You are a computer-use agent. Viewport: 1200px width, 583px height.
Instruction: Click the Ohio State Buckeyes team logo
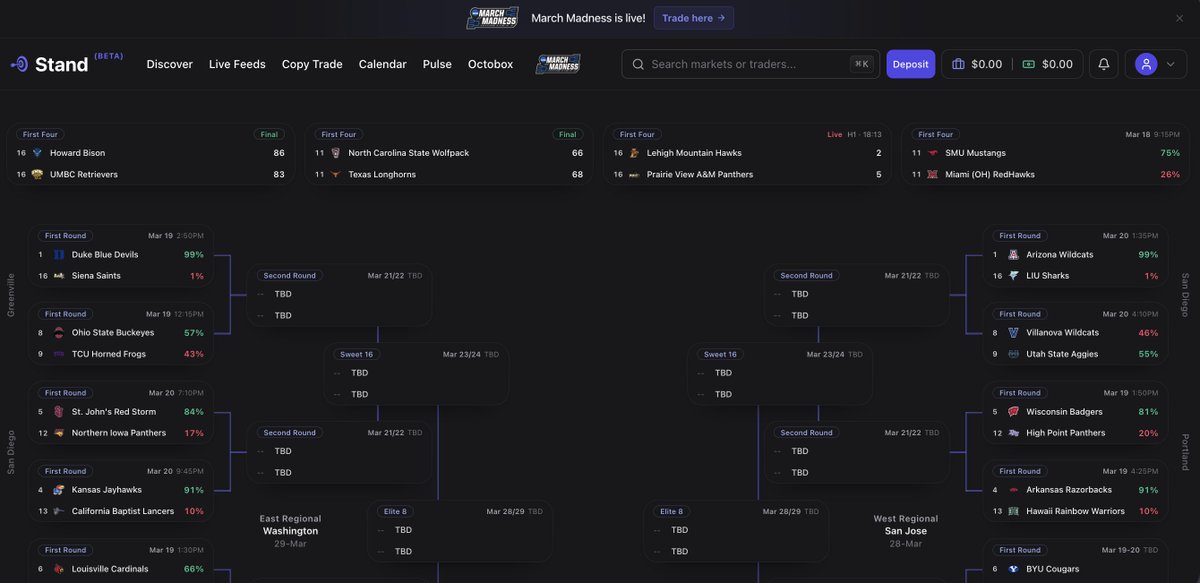point(58,333)
